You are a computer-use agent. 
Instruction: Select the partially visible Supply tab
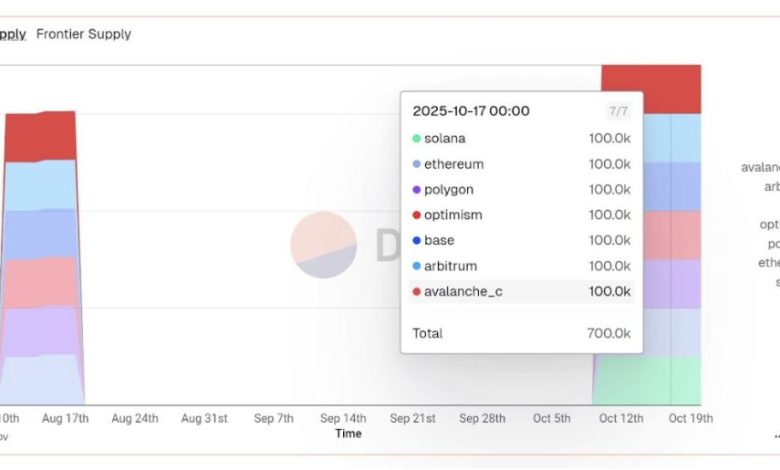12,34
